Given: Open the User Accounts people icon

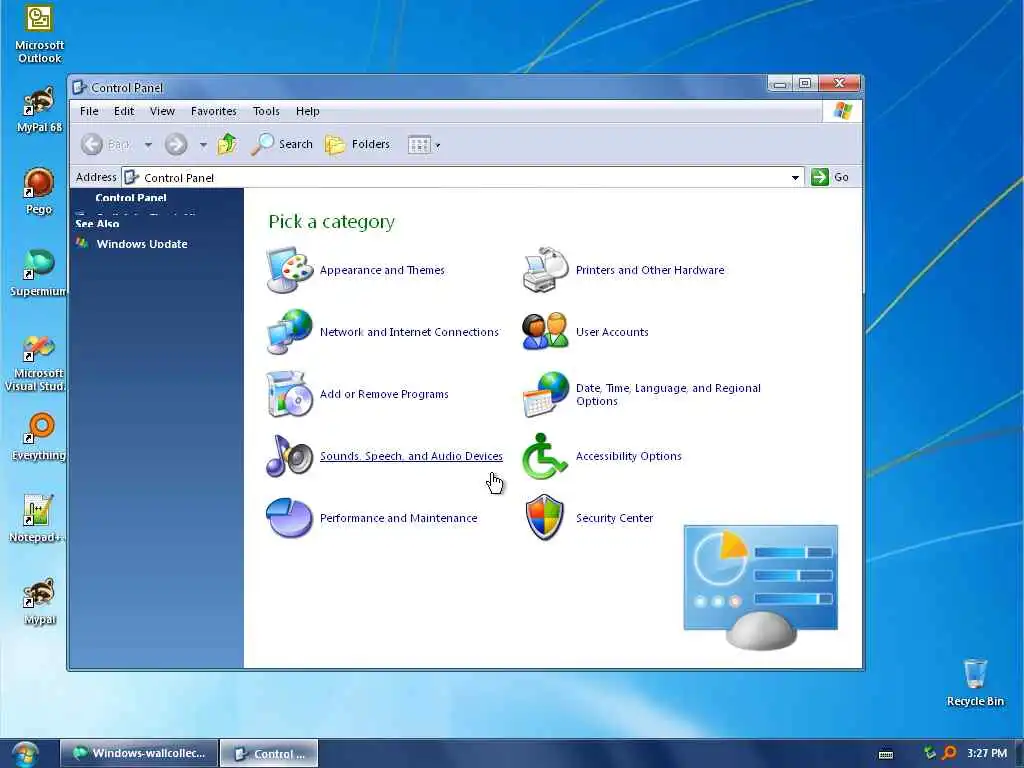Looking at the screenshot, I should 545,332.
